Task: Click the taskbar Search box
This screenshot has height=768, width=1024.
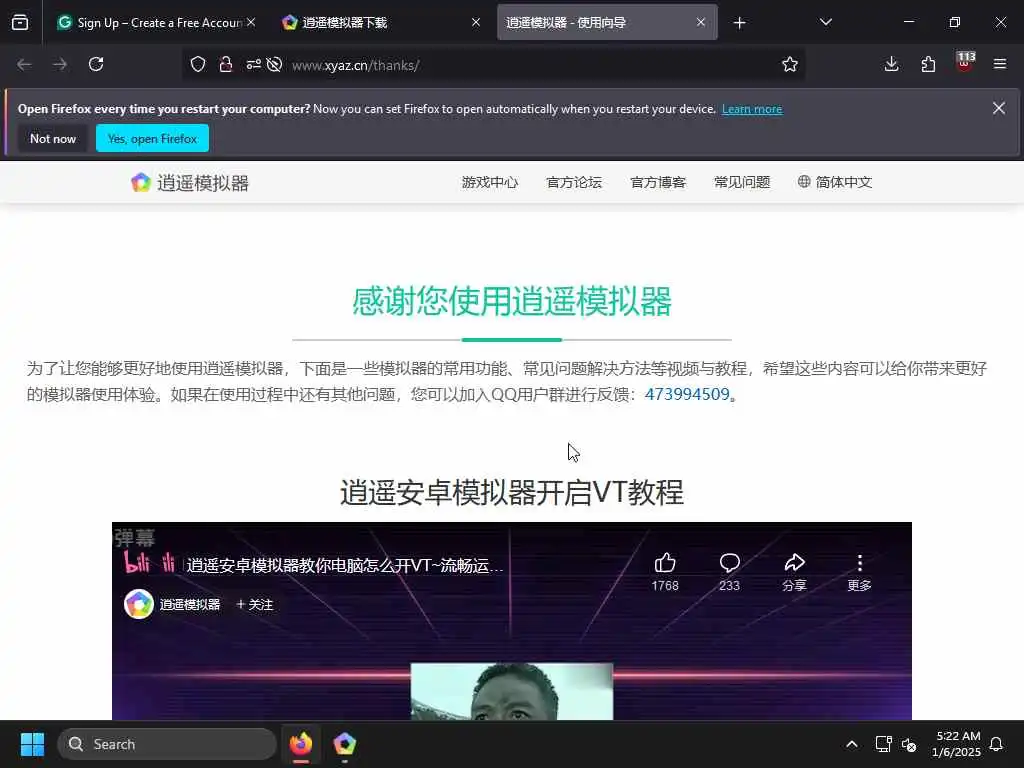Action: (167, 744)
